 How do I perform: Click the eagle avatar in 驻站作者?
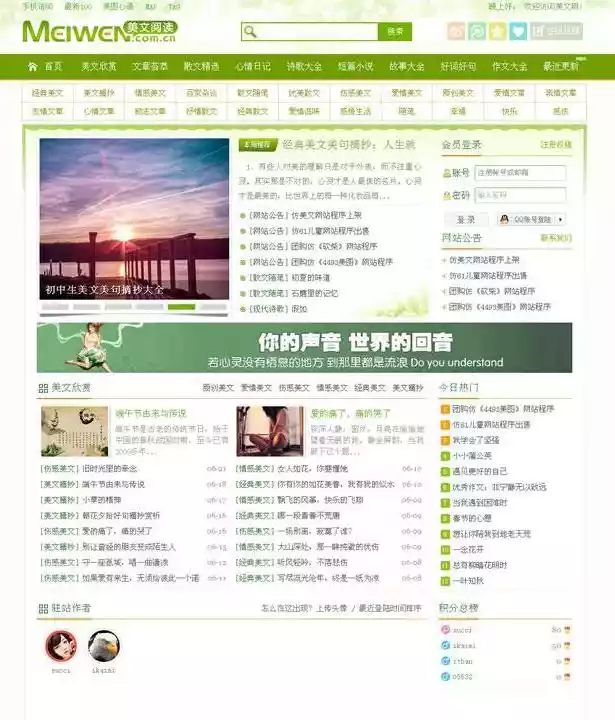pos(104,646)
